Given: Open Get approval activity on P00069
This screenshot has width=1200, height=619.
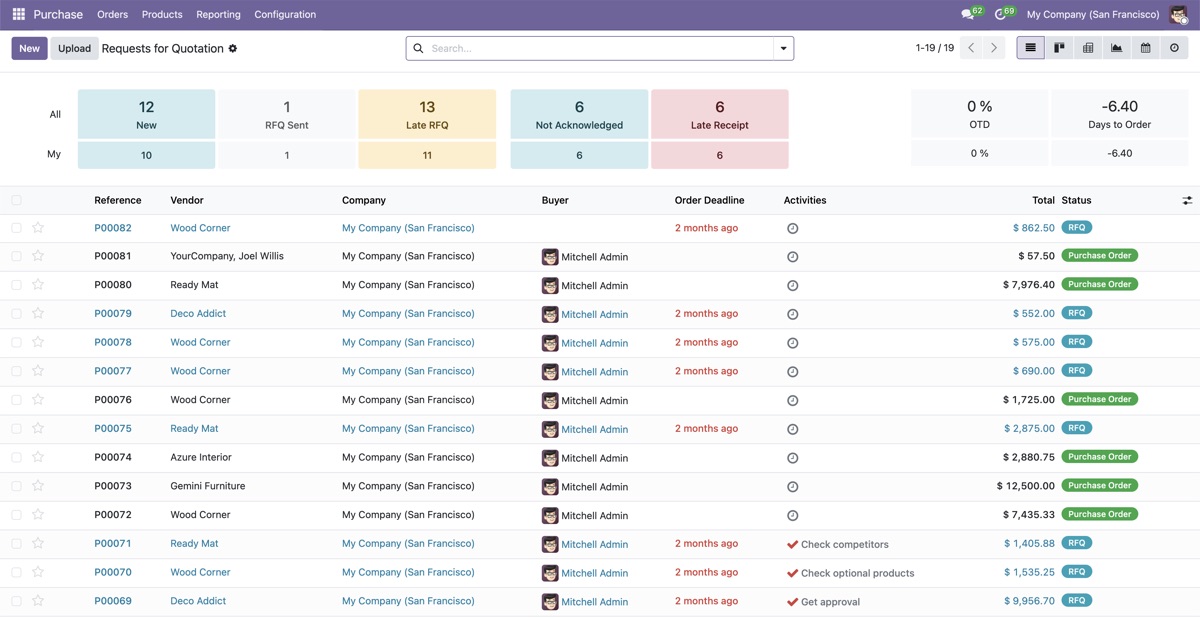Looking at the screenshot, I should pyautogui.click(x=823, y=602).
